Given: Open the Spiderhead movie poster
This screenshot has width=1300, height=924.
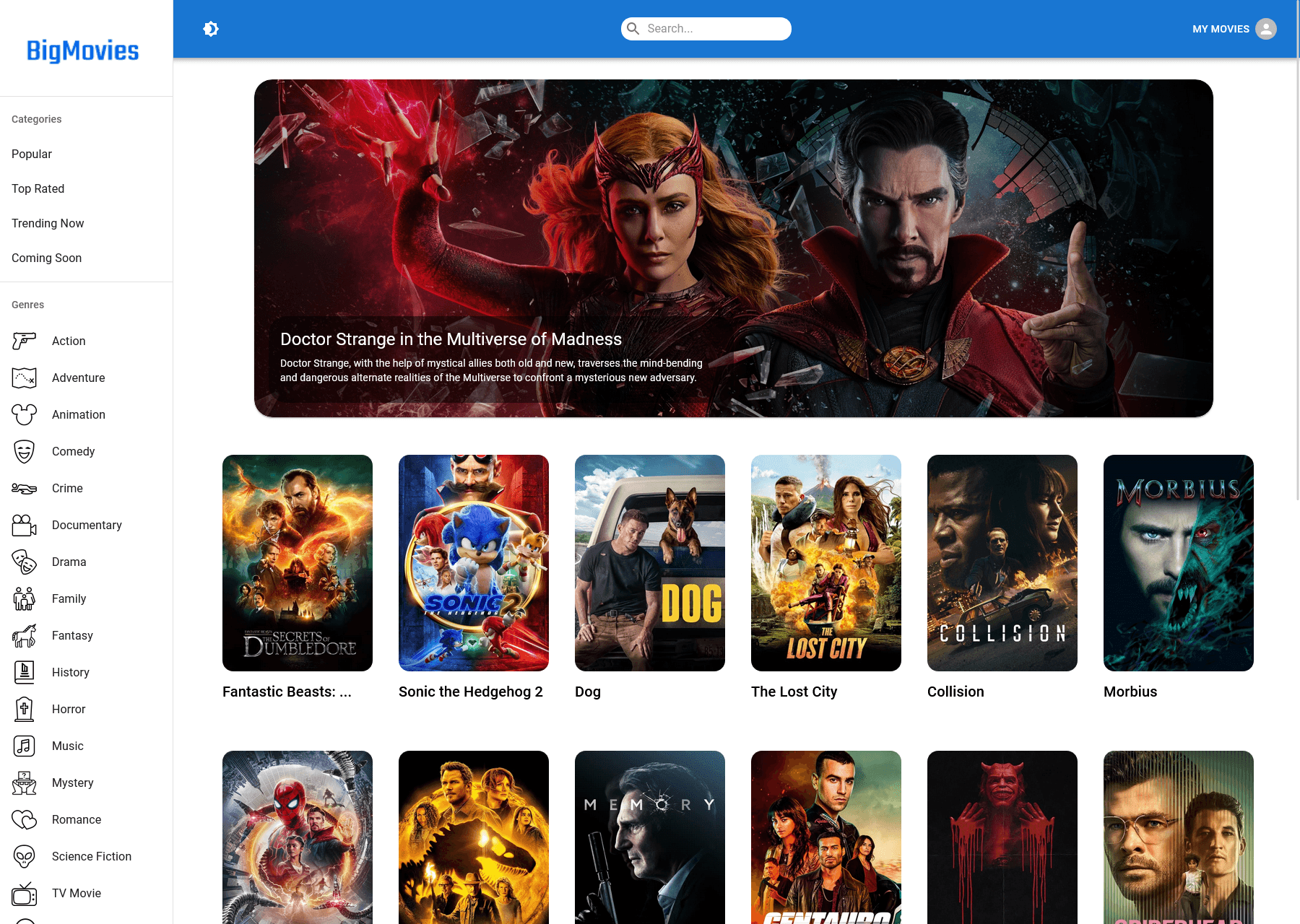Looking at the screenshot, I should click(1179, 837).
